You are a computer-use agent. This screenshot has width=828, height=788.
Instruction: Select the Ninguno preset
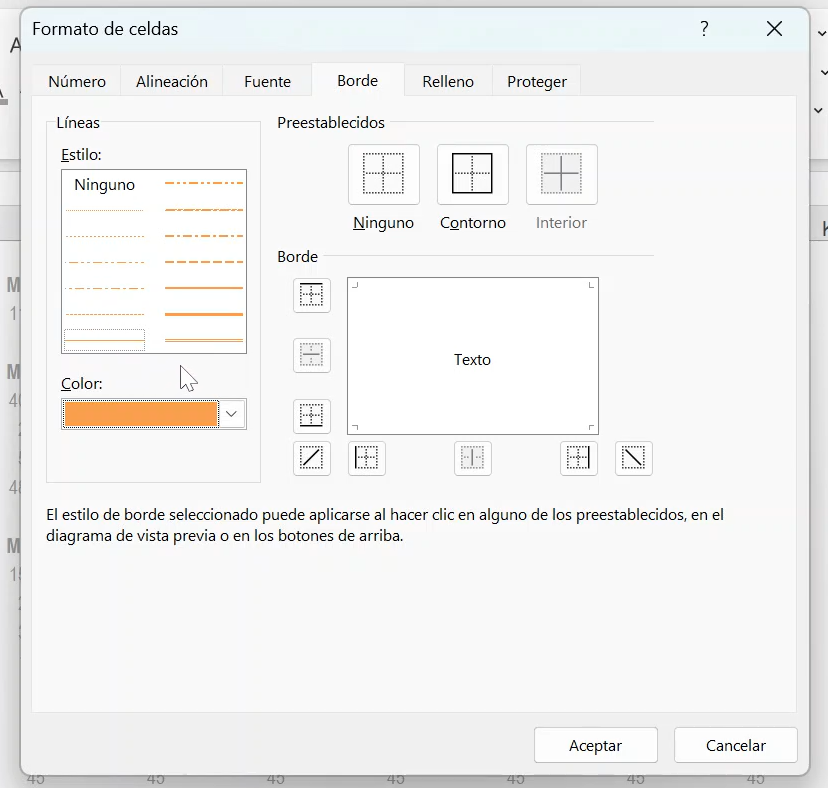pyautogui.click(x=383, y=173)
